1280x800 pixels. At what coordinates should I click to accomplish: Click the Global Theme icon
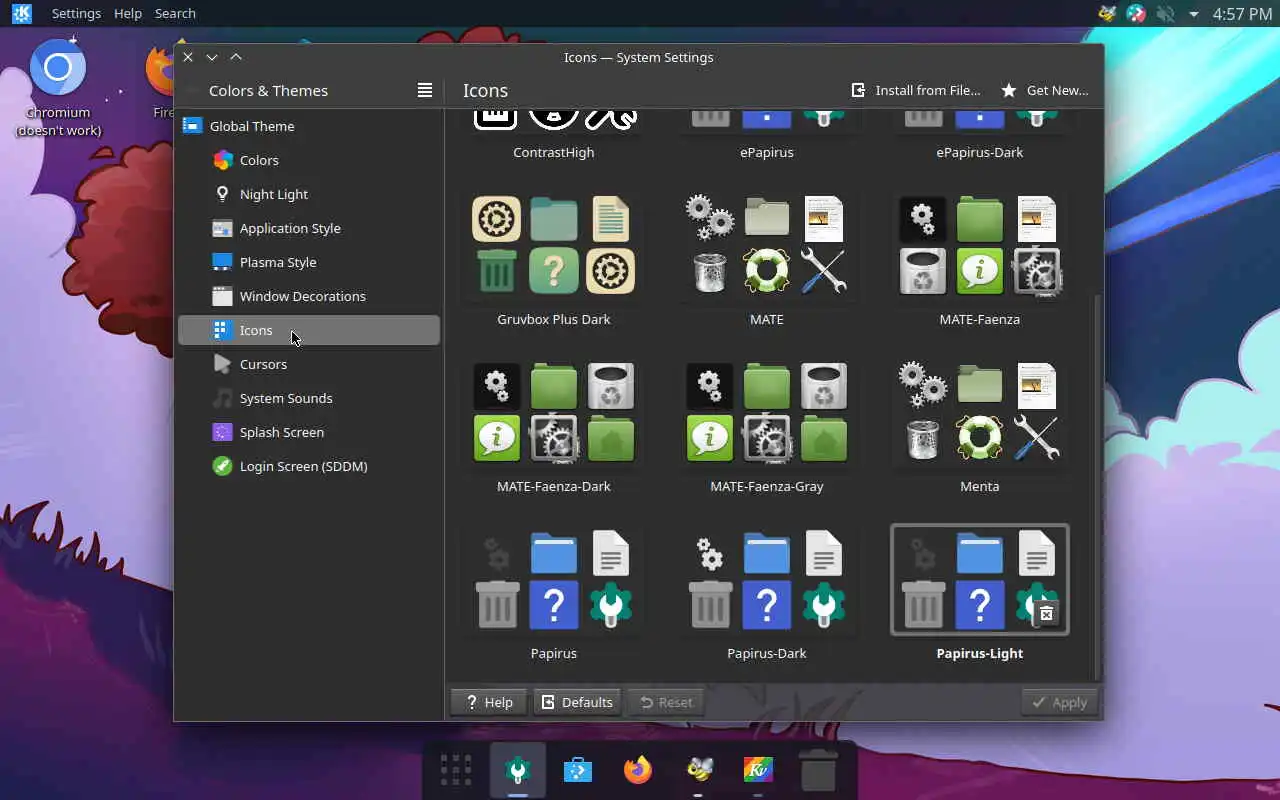pos(193,126)
